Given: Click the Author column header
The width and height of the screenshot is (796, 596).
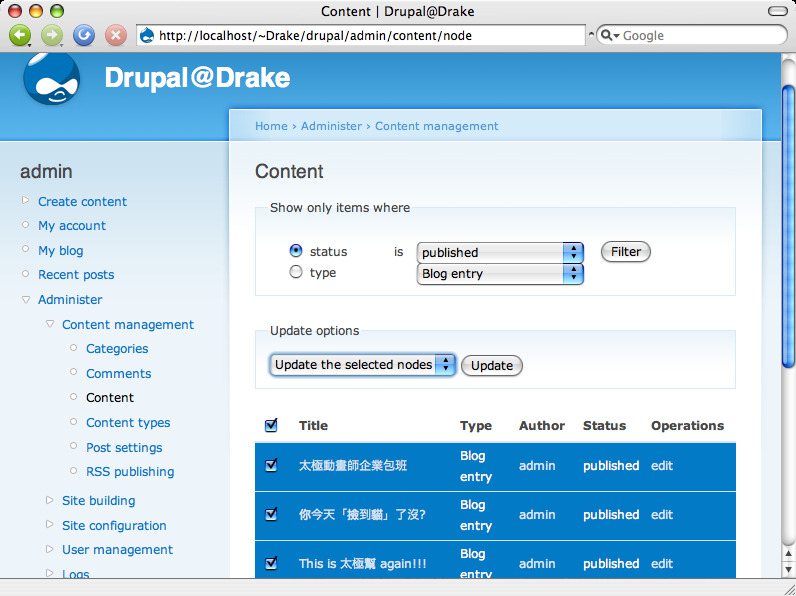Looking at the screenshot, I should point(542,425).
